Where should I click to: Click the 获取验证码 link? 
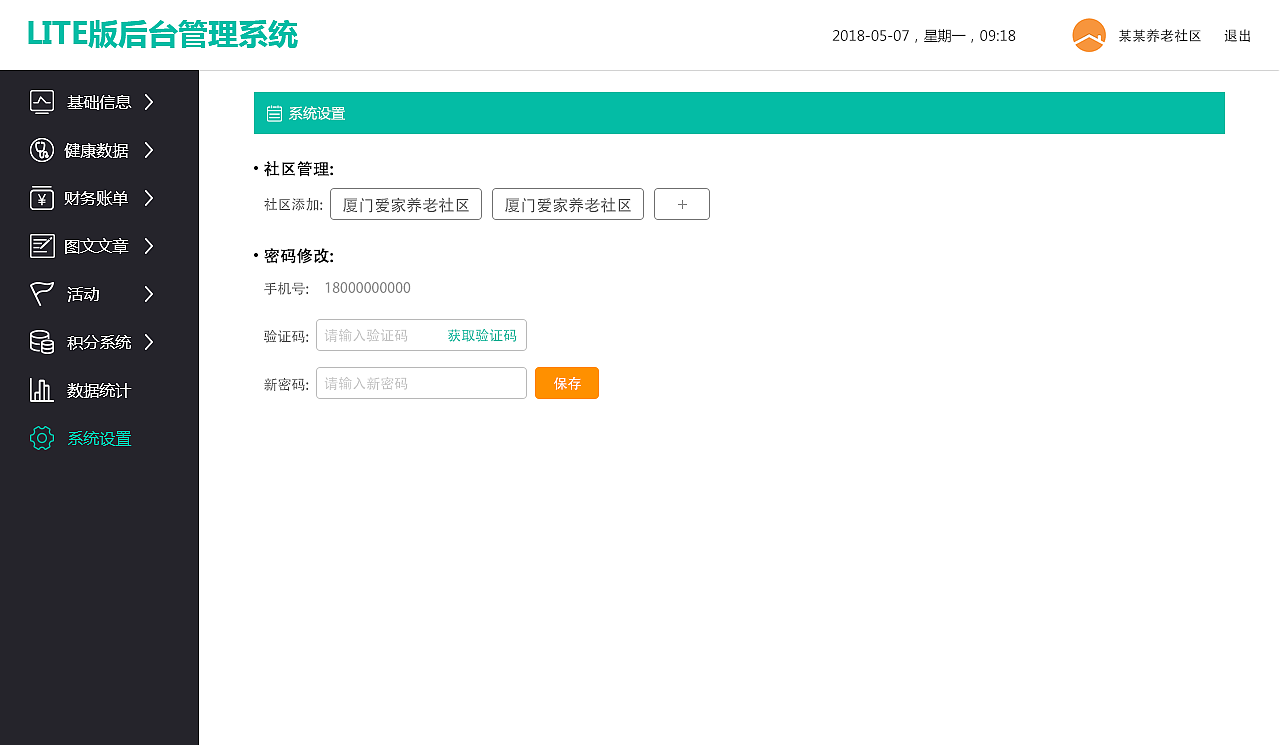(482, 335)
